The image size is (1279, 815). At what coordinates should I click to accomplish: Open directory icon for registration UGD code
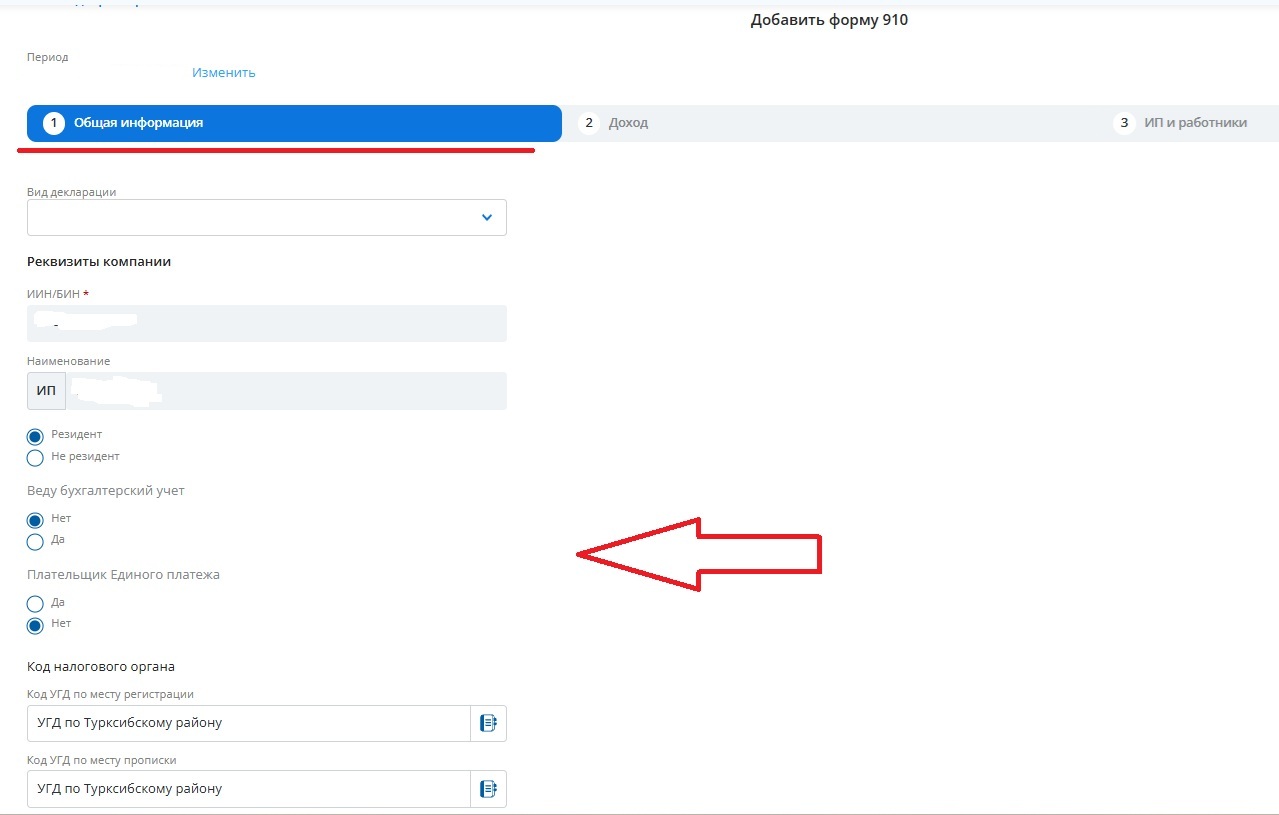pyautogui.click(x=488, y=724)
